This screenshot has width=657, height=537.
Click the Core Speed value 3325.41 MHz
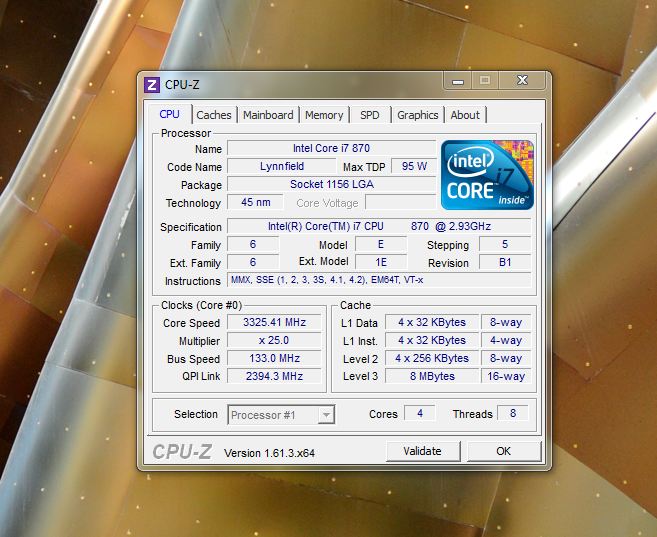(x=274, y=323)
